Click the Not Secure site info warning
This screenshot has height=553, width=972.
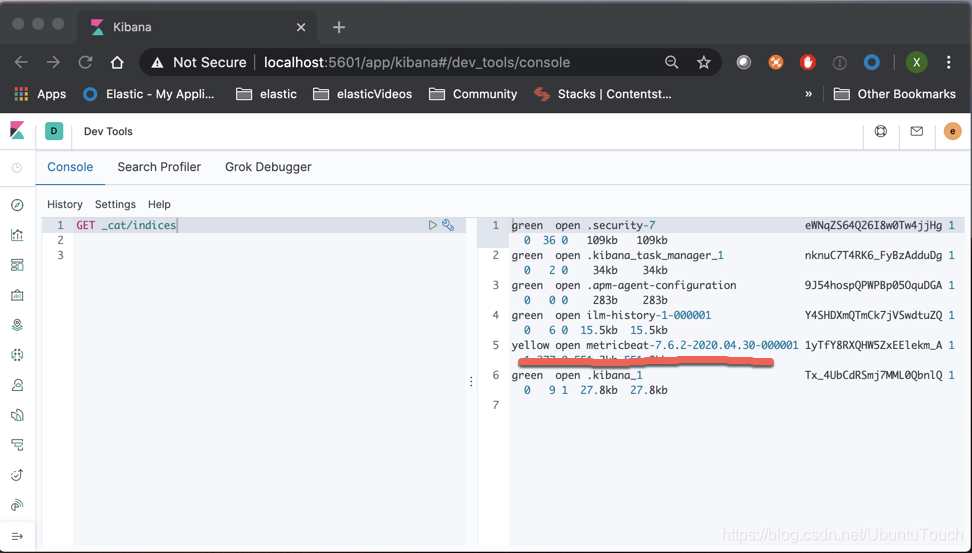click(x=198, y=62)
